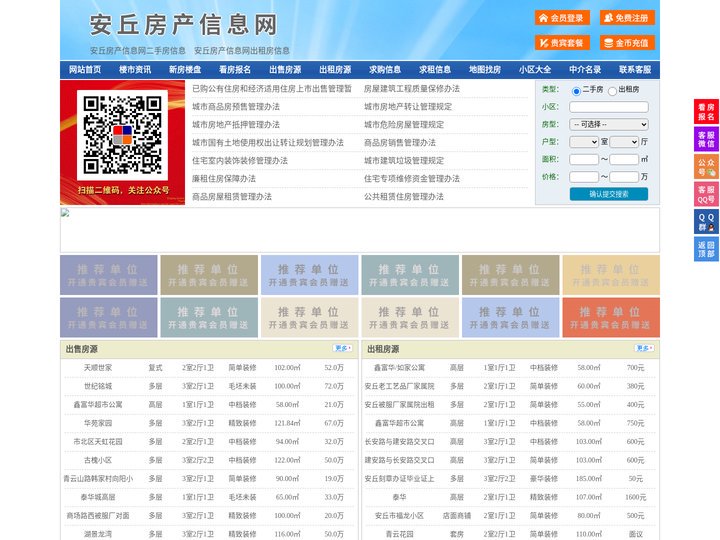The height and width of the screenshot is (540, 720).
Task: Open link 城市商品房预售管理办法
Action: coord(236,107)
